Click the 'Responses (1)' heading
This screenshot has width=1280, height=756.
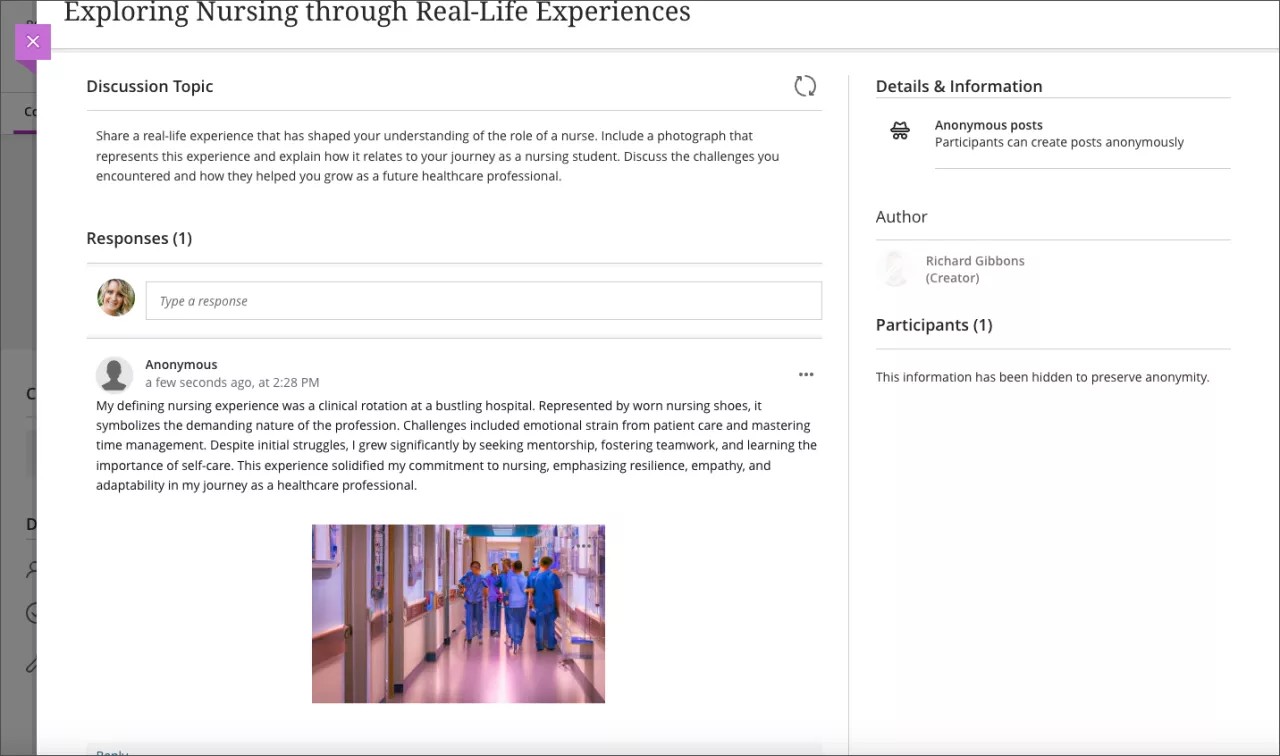tap(139, 238)
